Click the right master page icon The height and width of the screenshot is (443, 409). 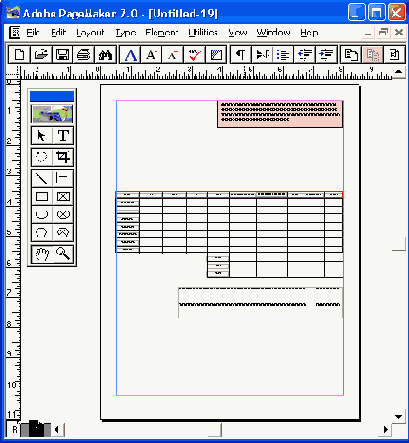tap(15, 430)
